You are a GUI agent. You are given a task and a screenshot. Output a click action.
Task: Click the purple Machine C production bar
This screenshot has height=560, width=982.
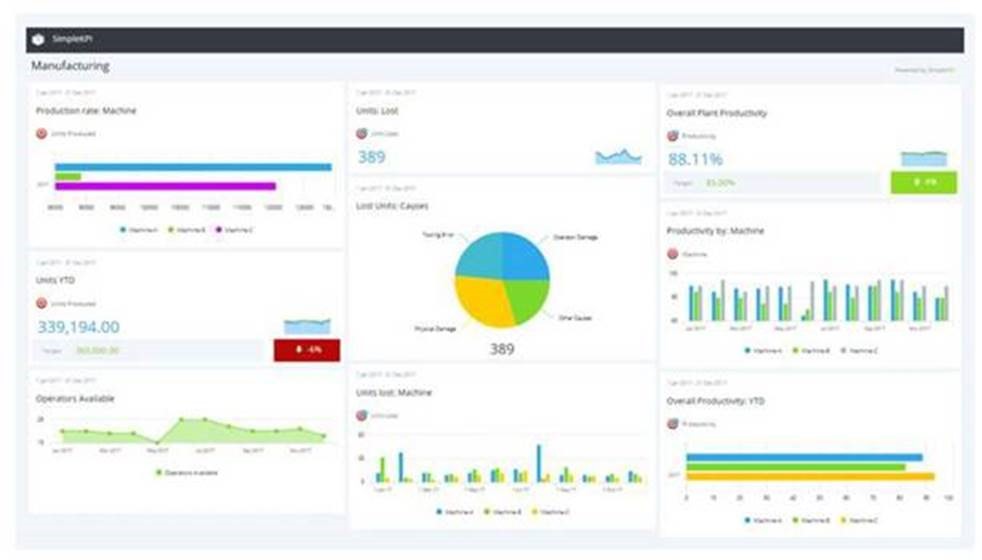click(165, 186)
